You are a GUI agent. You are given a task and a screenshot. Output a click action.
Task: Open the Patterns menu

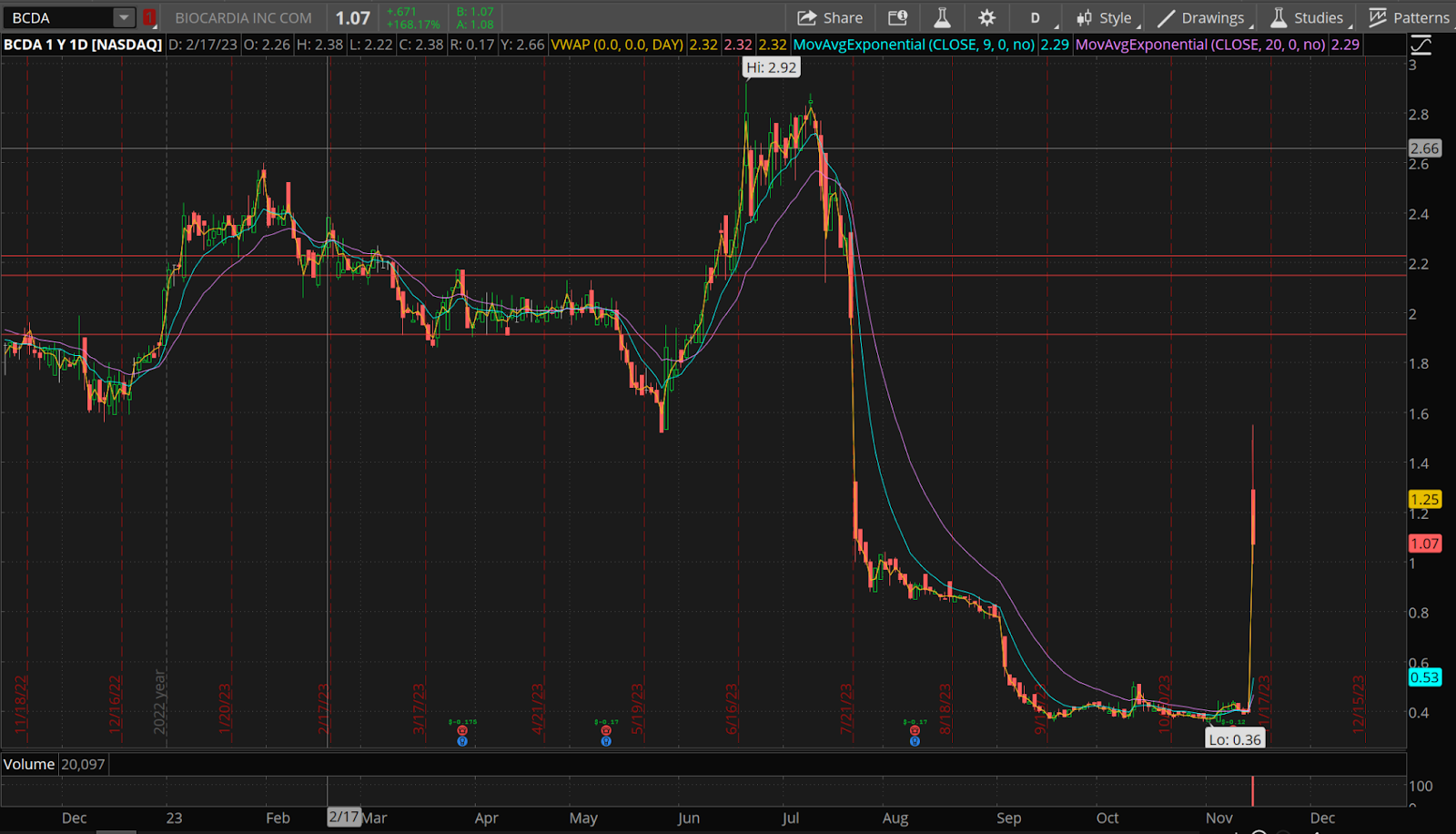pyautogui.click(x=1409, y=17)
